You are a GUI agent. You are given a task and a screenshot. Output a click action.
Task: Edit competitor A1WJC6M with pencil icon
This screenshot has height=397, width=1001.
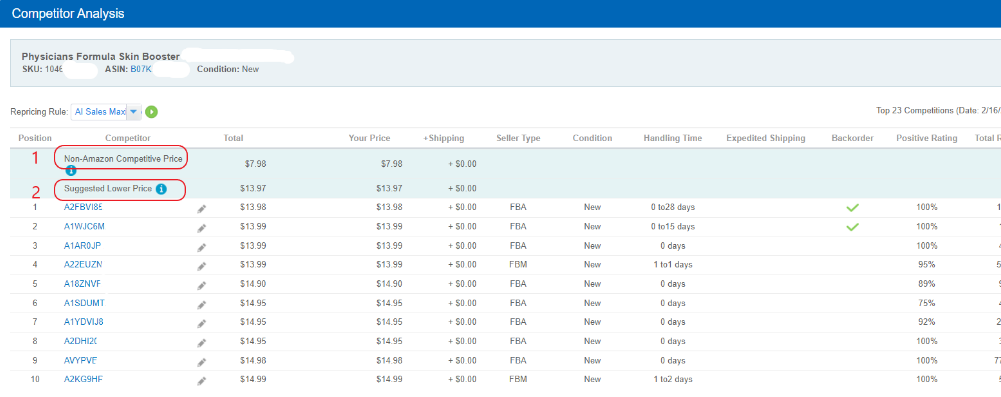[202, 227]
